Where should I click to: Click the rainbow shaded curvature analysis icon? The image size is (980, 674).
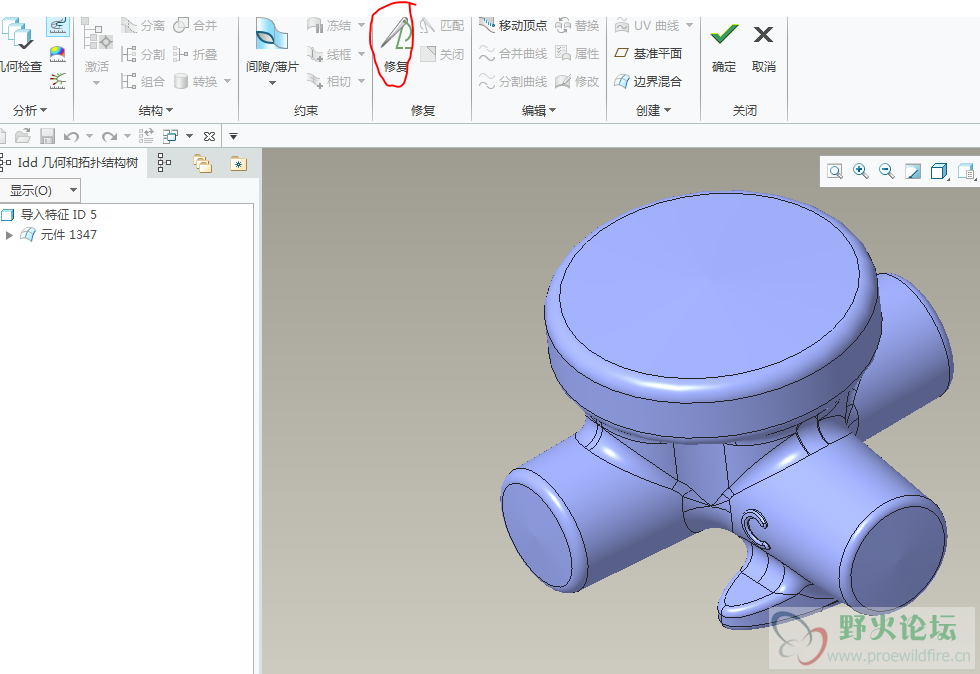coord(58,54)
